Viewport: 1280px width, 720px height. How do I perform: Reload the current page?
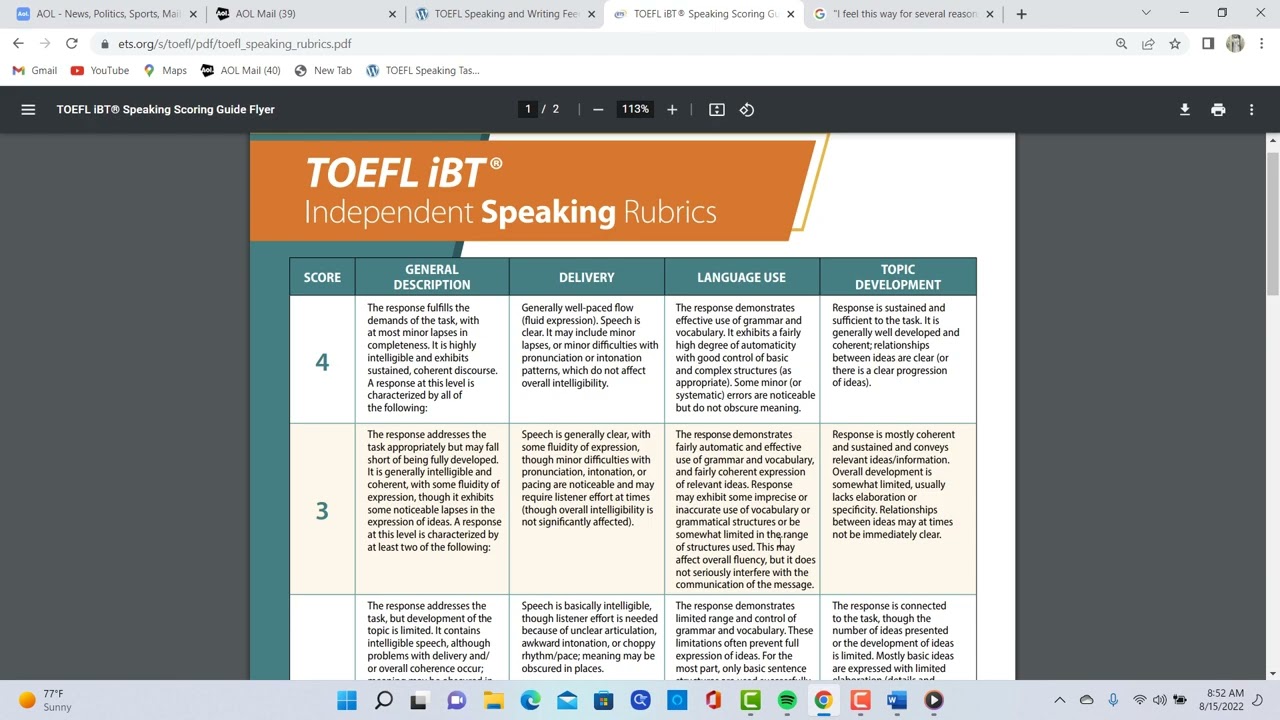pos(72,44)
